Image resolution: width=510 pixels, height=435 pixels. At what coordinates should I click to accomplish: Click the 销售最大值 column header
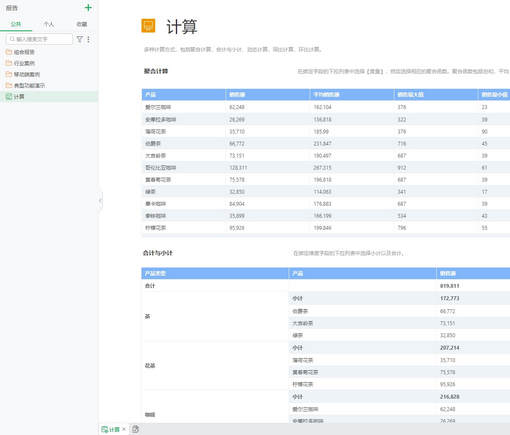(436, 95)
